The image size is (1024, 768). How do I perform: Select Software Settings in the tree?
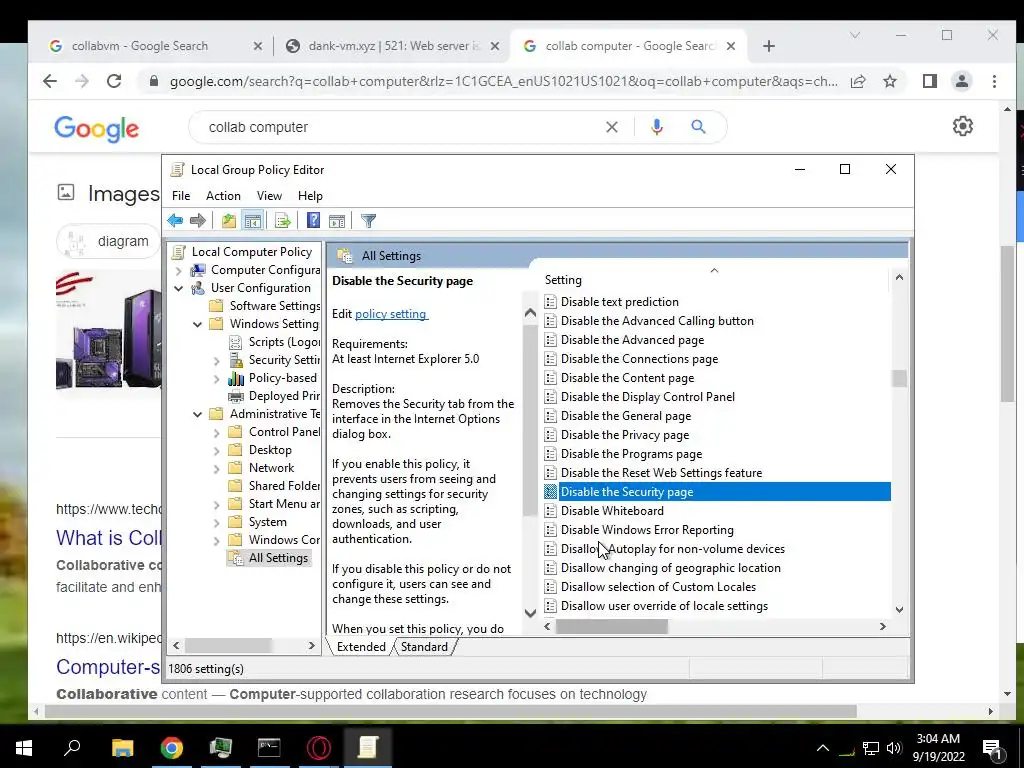(275, 306)
